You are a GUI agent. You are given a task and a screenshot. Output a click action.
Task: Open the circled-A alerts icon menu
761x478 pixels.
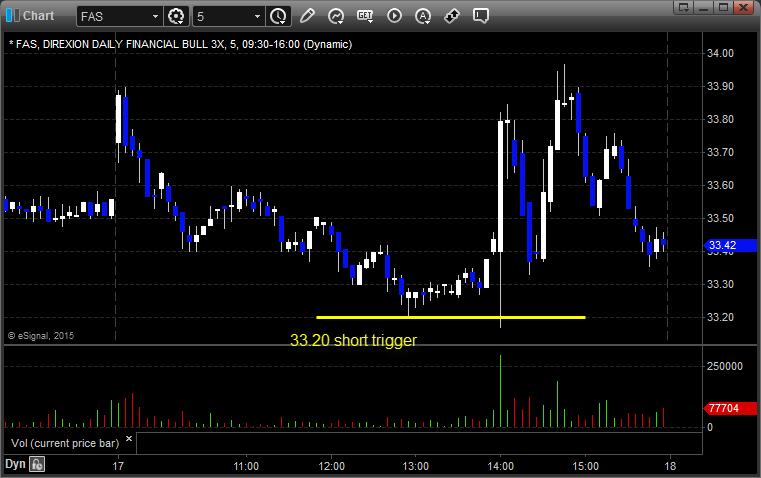[x=423, y=16]
